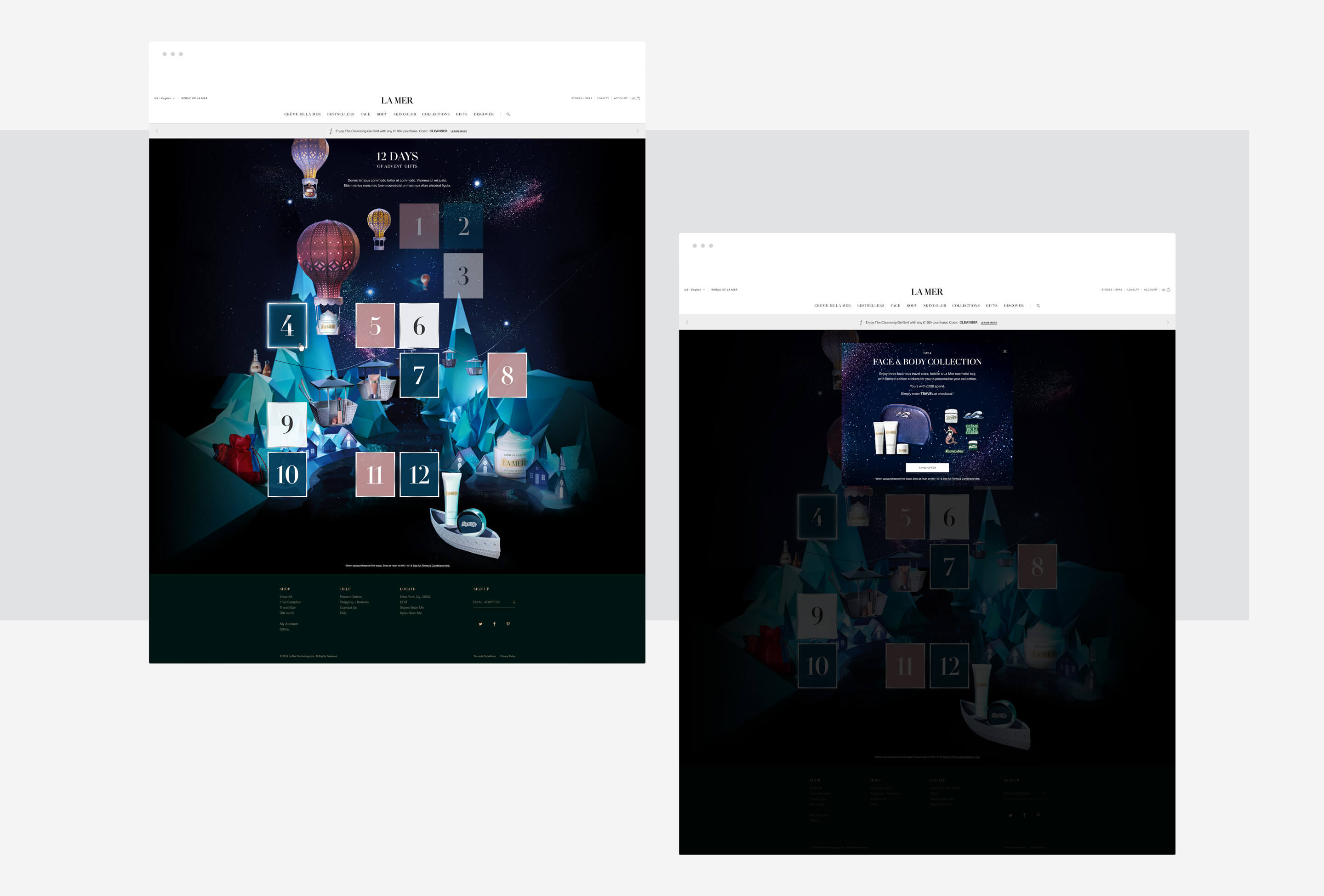Click previous-promo arrow in left window banner

[x=157, y=131]
